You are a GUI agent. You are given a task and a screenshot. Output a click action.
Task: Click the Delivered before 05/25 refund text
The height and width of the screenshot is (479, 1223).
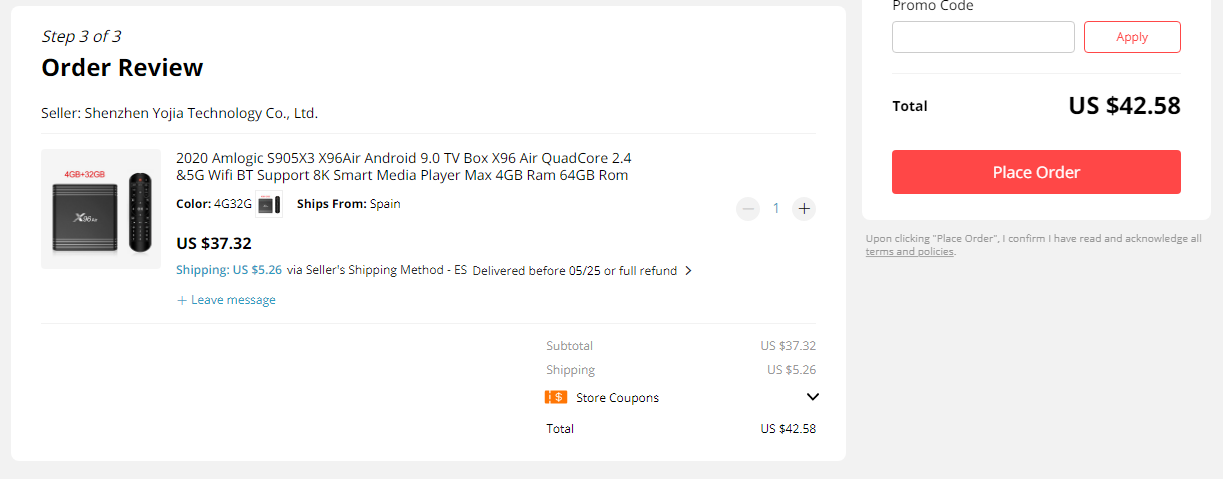tap(574, 271)
